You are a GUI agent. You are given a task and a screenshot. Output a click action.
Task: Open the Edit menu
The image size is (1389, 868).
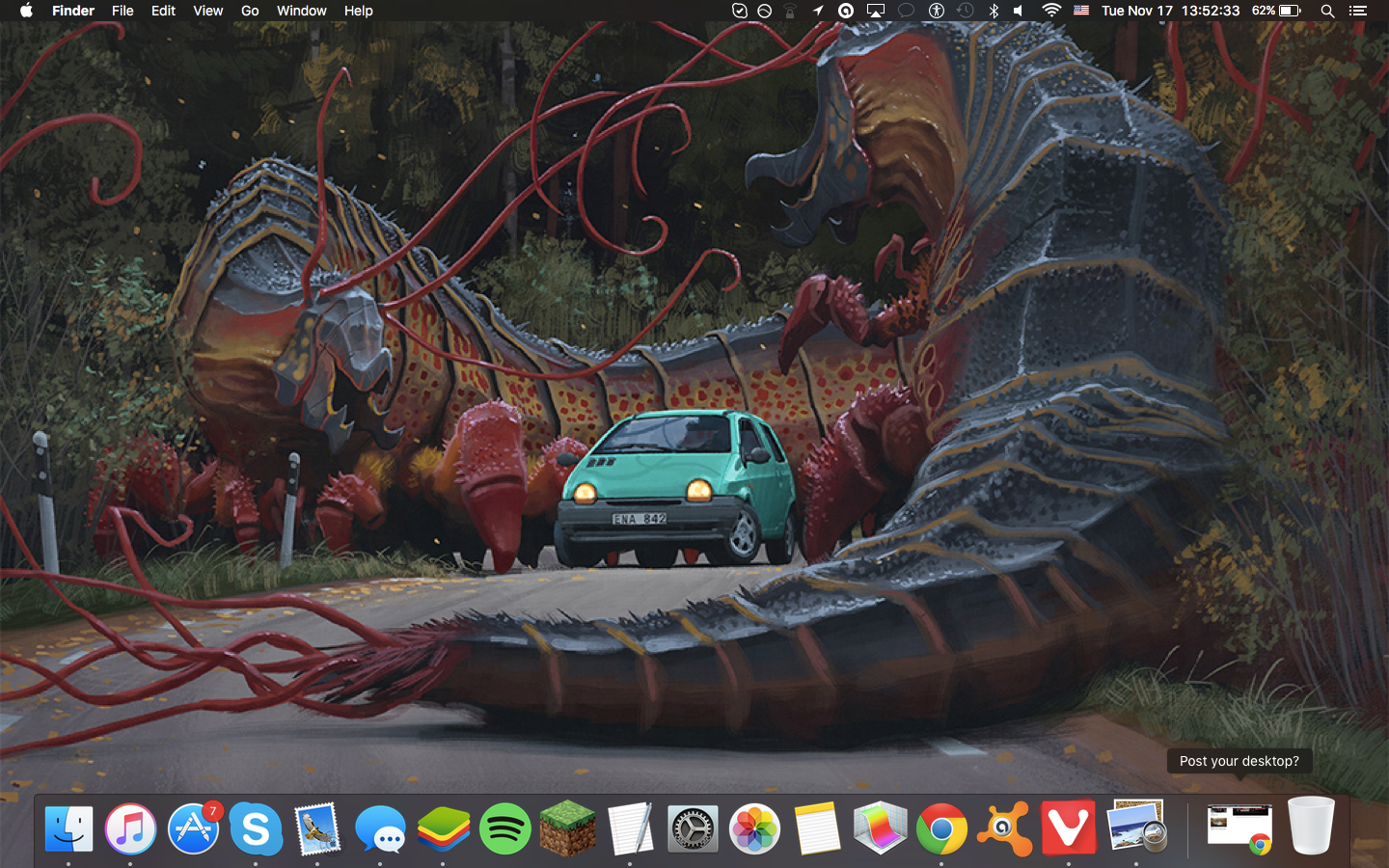(x=163, y=11)
